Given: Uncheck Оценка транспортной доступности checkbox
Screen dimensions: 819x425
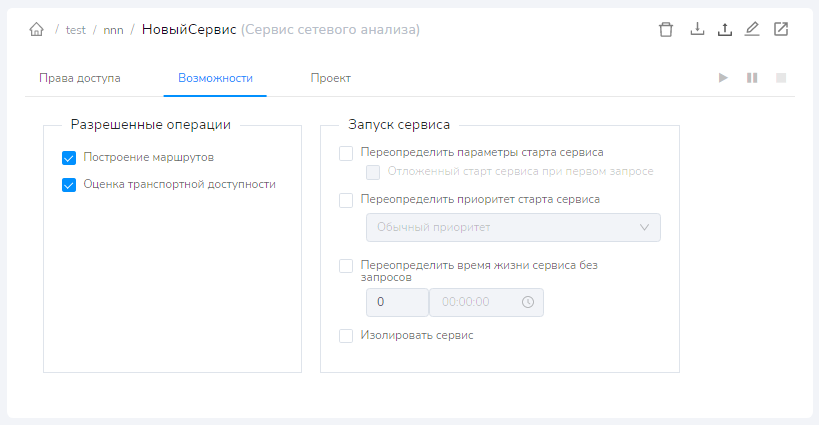Looking at the screenshot, I should point(69,184).
